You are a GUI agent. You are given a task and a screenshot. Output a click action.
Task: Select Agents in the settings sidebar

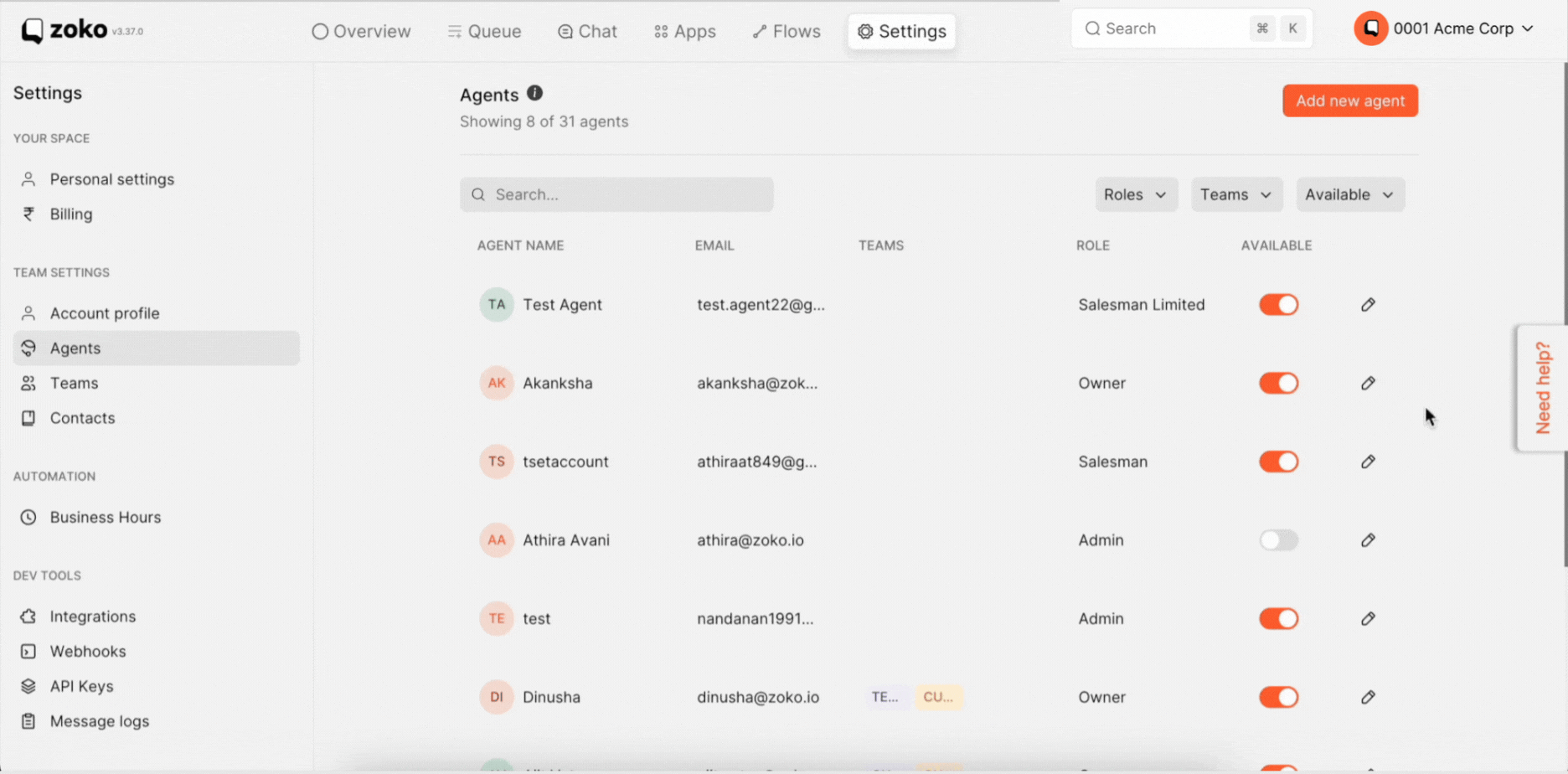pyautogui.click(x=157, y=348)
